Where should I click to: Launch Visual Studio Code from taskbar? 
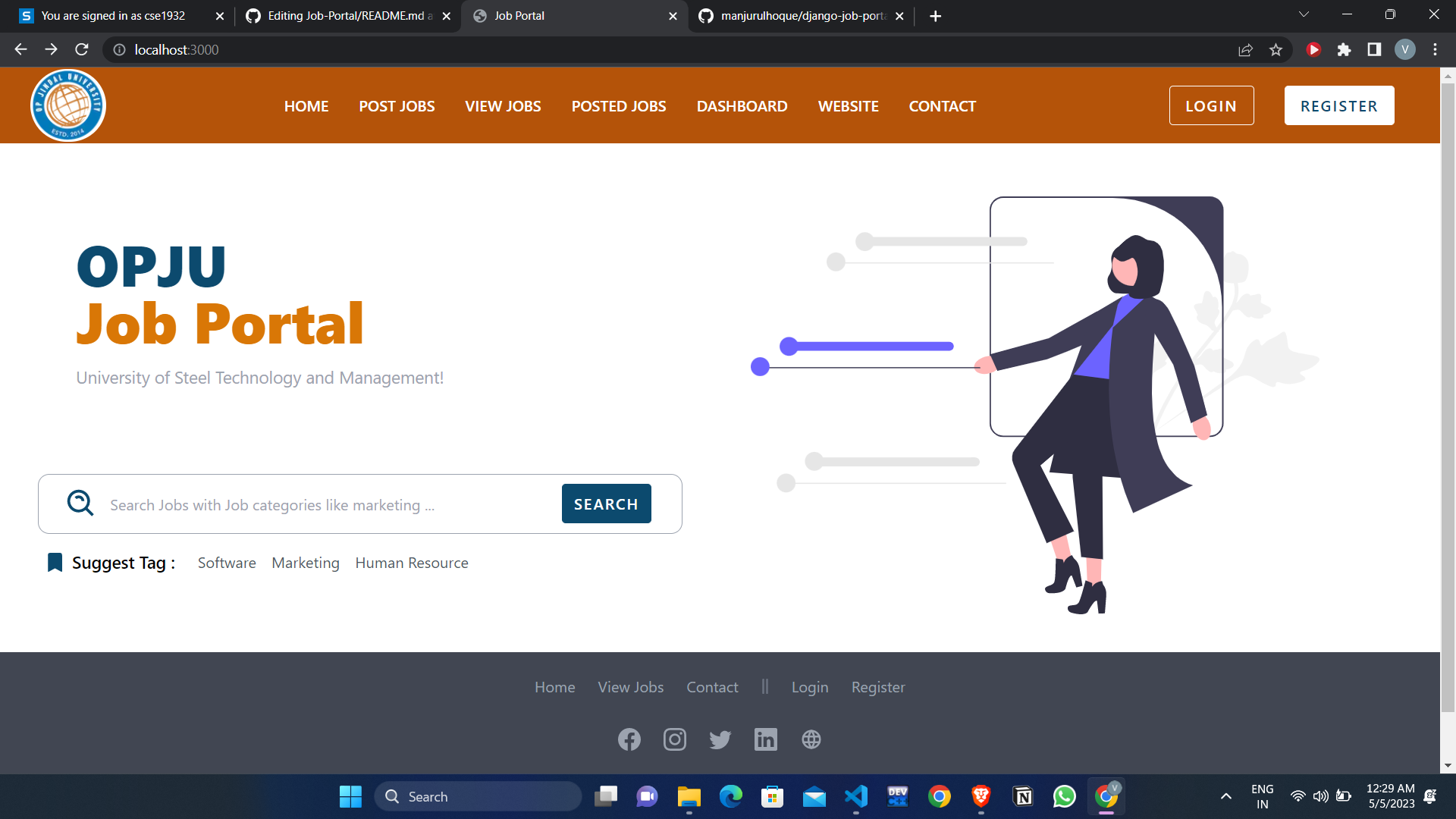856,796
